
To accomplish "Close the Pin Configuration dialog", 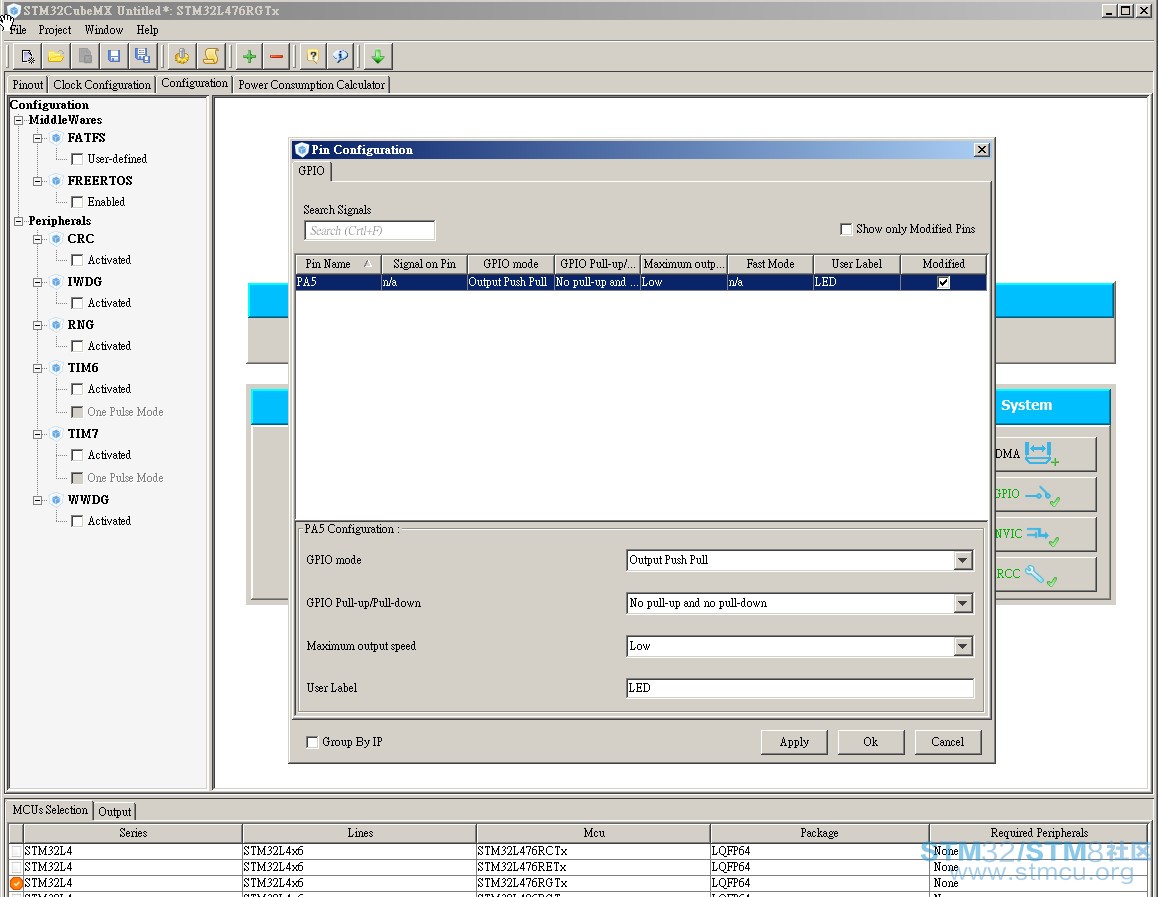I will click(x=981, y=150).
